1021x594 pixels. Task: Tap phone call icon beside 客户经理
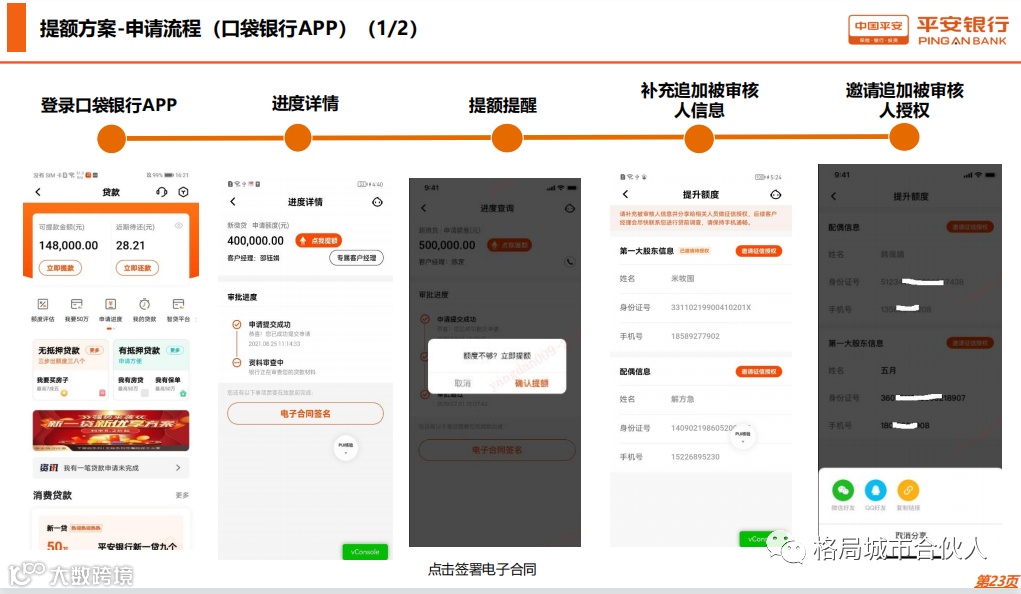570,262
